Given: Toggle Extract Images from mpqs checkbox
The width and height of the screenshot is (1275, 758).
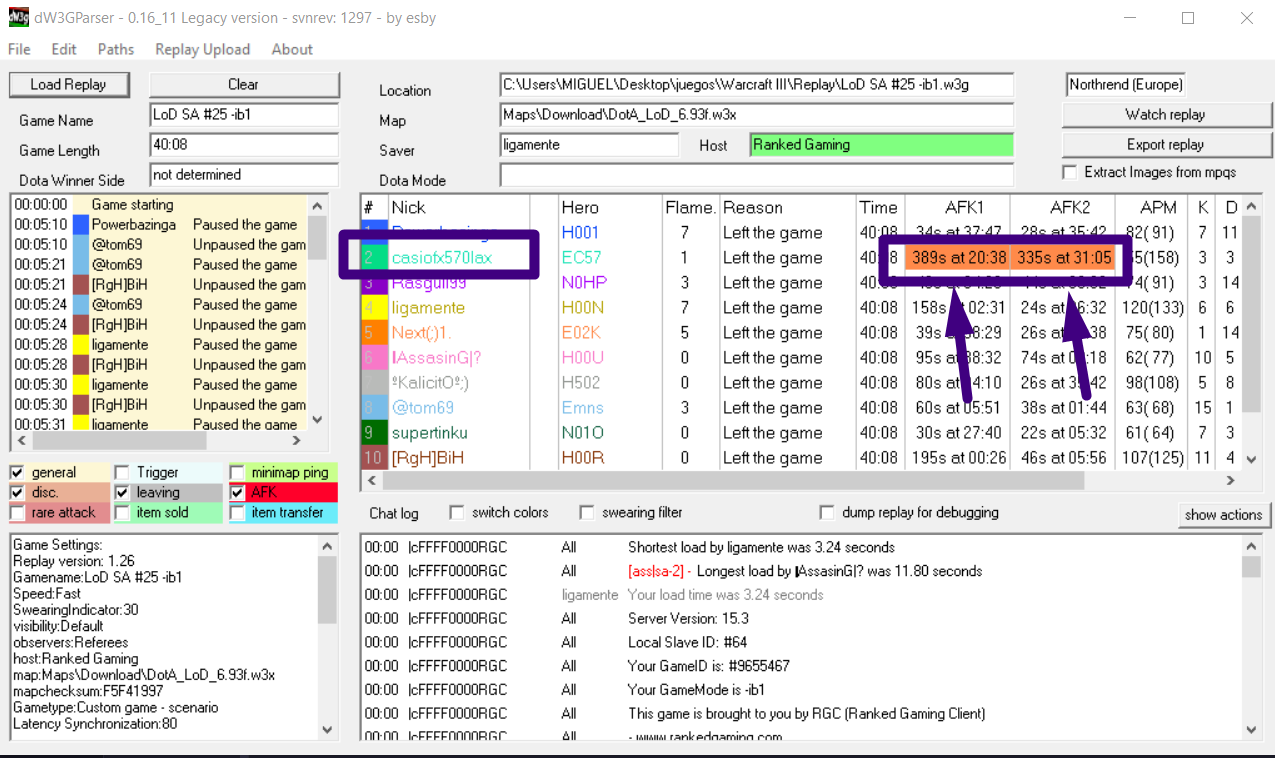Looking at the screenshot, I should [x=1071, y=173].
